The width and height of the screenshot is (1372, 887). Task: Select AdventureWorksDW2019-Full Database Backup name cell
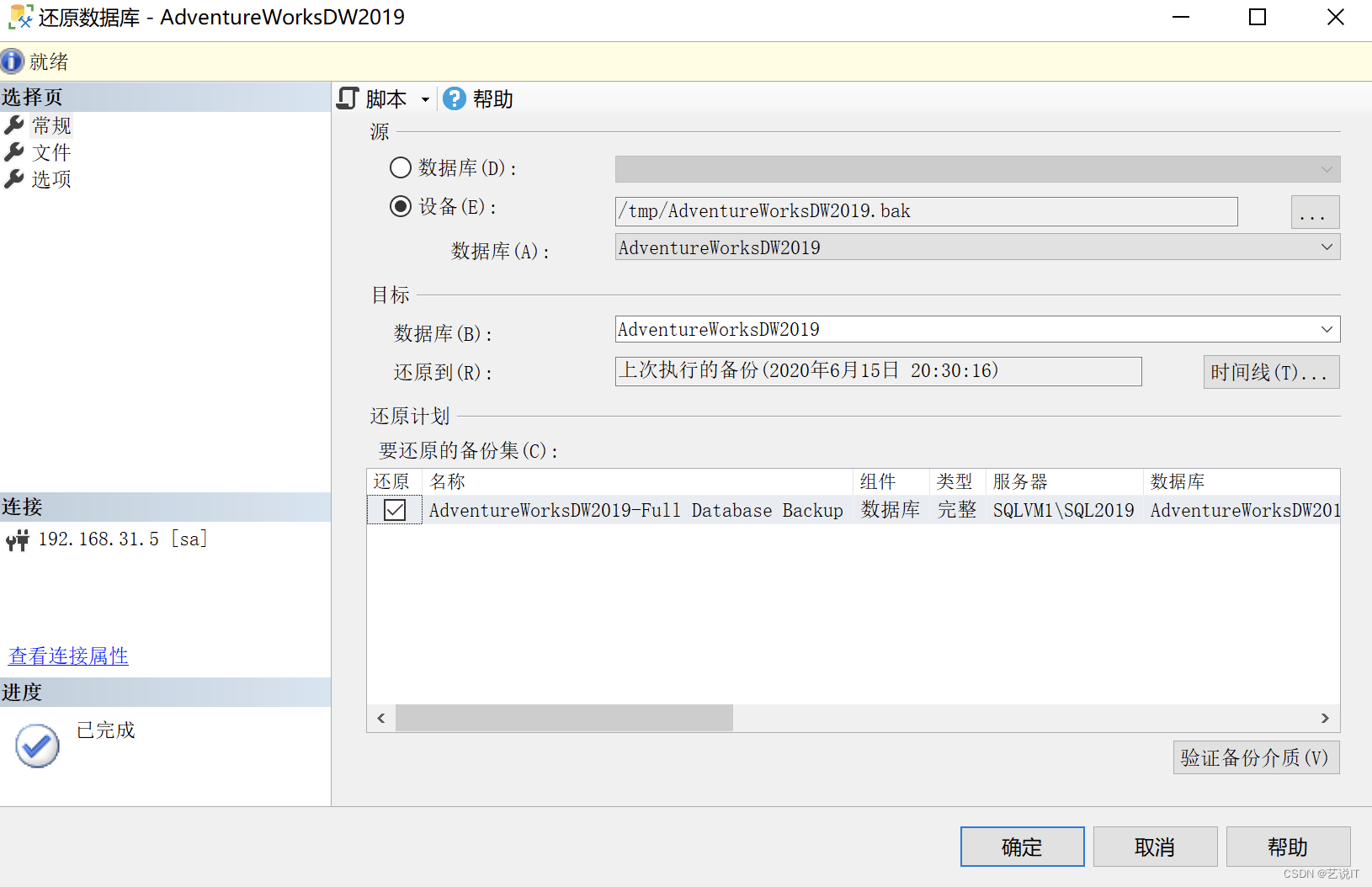click(636, 510)
